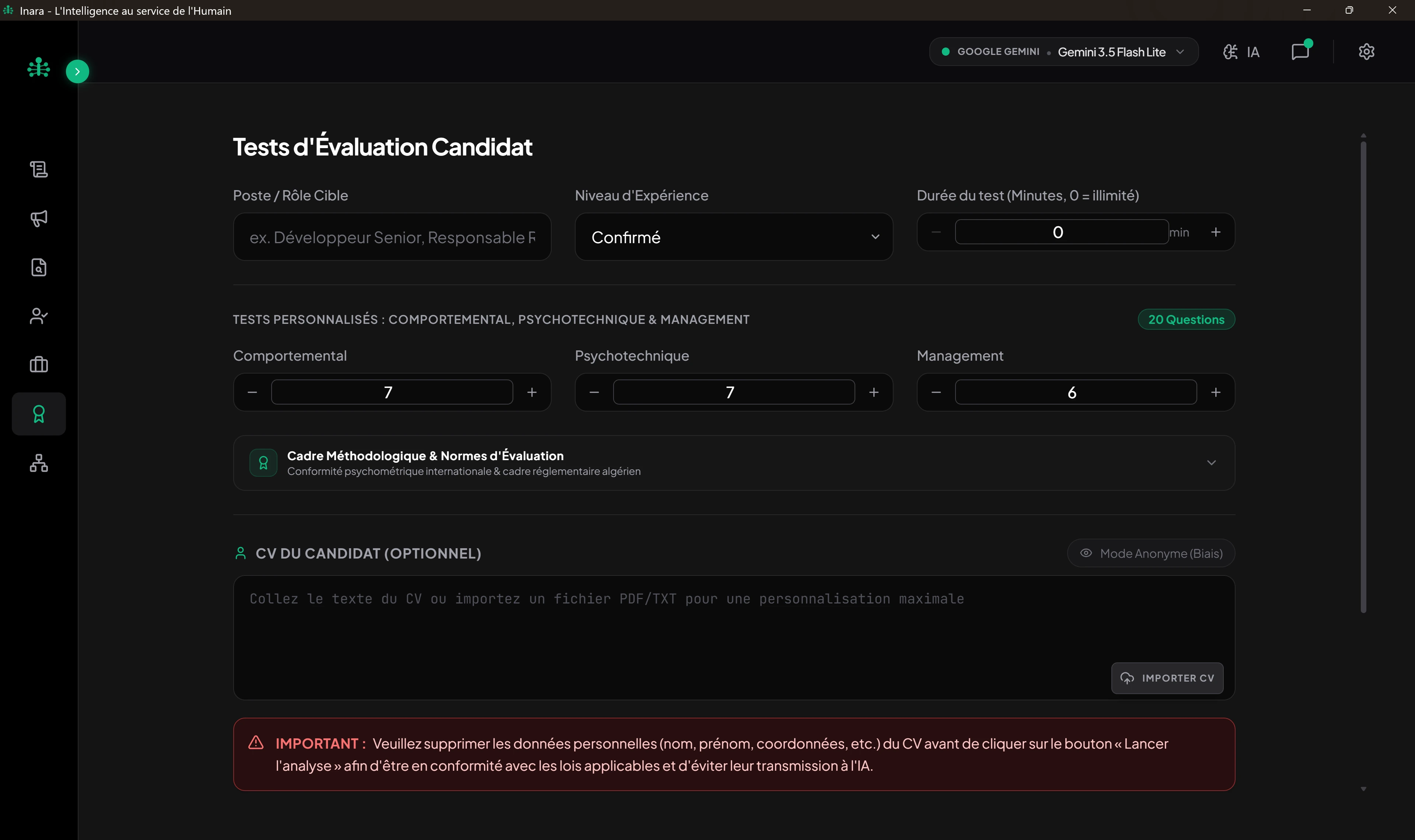Minimize the Inara window
Screen dimensions: 1415x840
click(x=1307, y=10)
